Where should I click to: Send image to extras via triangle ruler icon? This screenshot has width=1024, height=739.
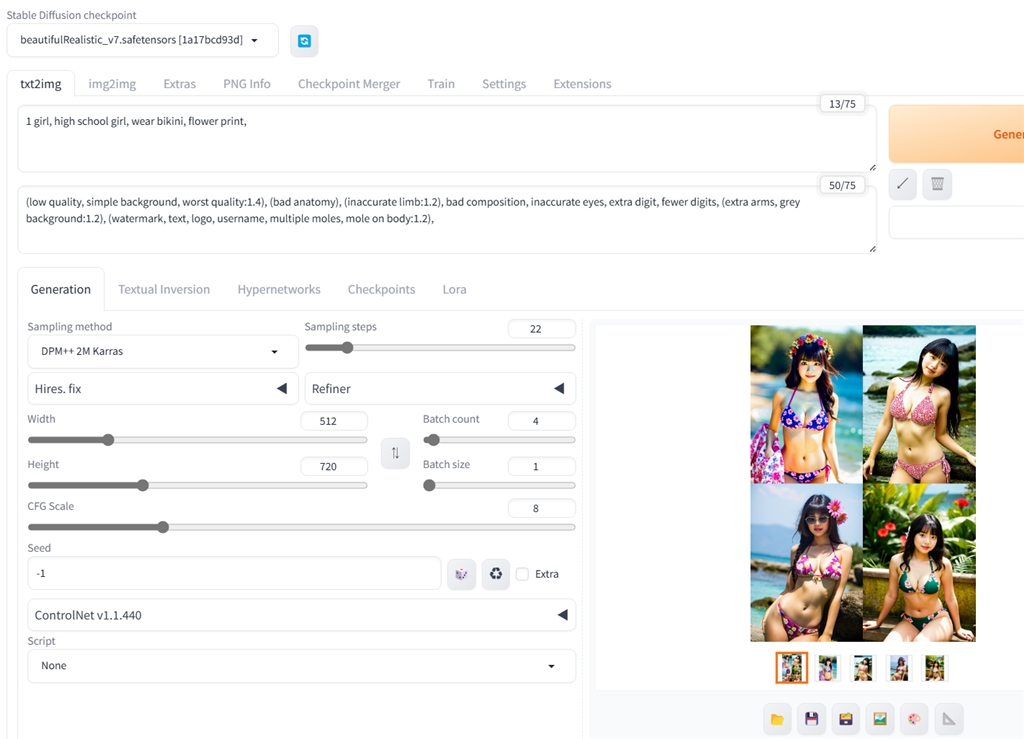point(949,719)
